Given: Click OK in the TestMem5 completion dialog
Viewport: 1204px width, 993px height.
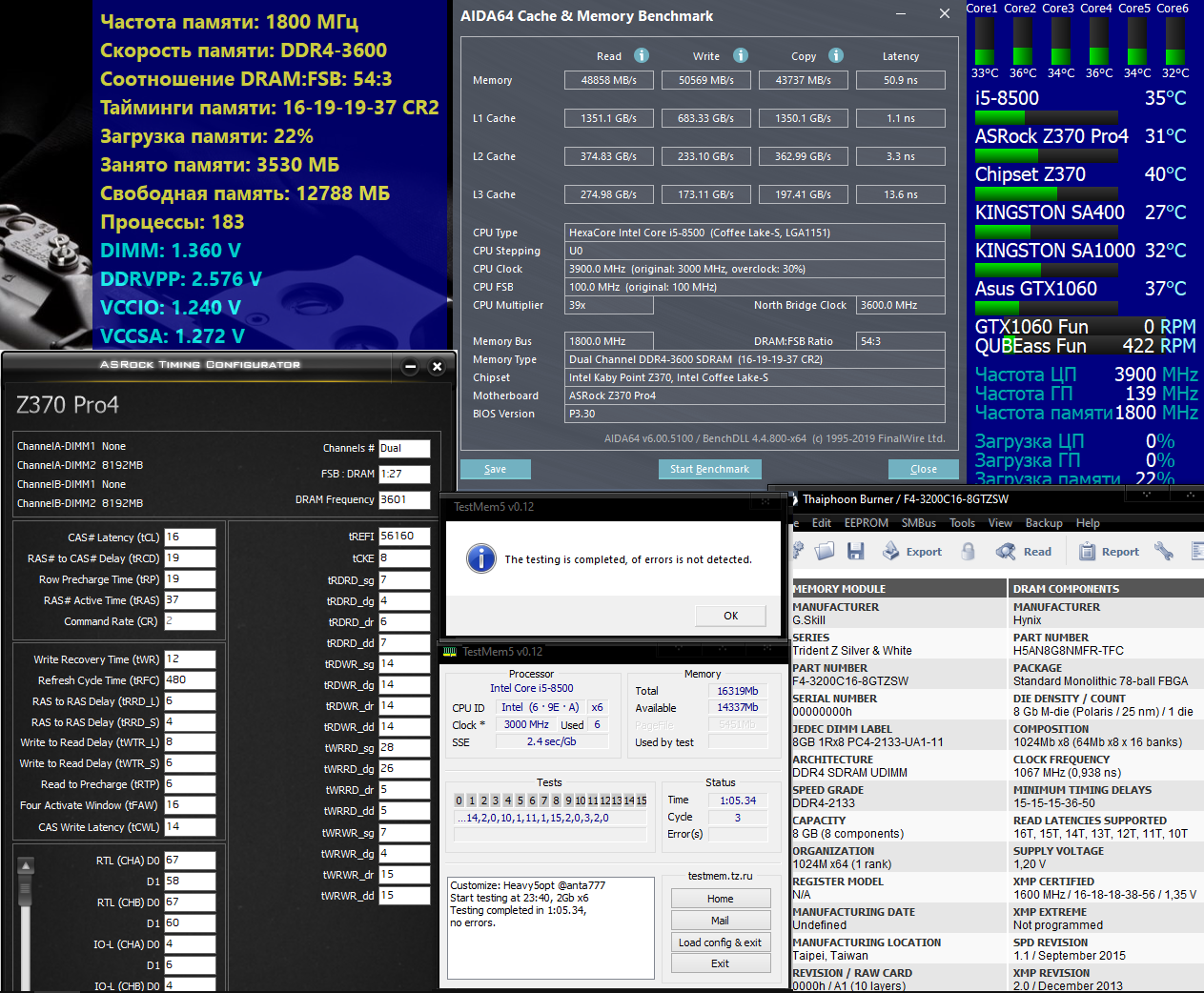Looking at the screenshot, I should (730, 616).
